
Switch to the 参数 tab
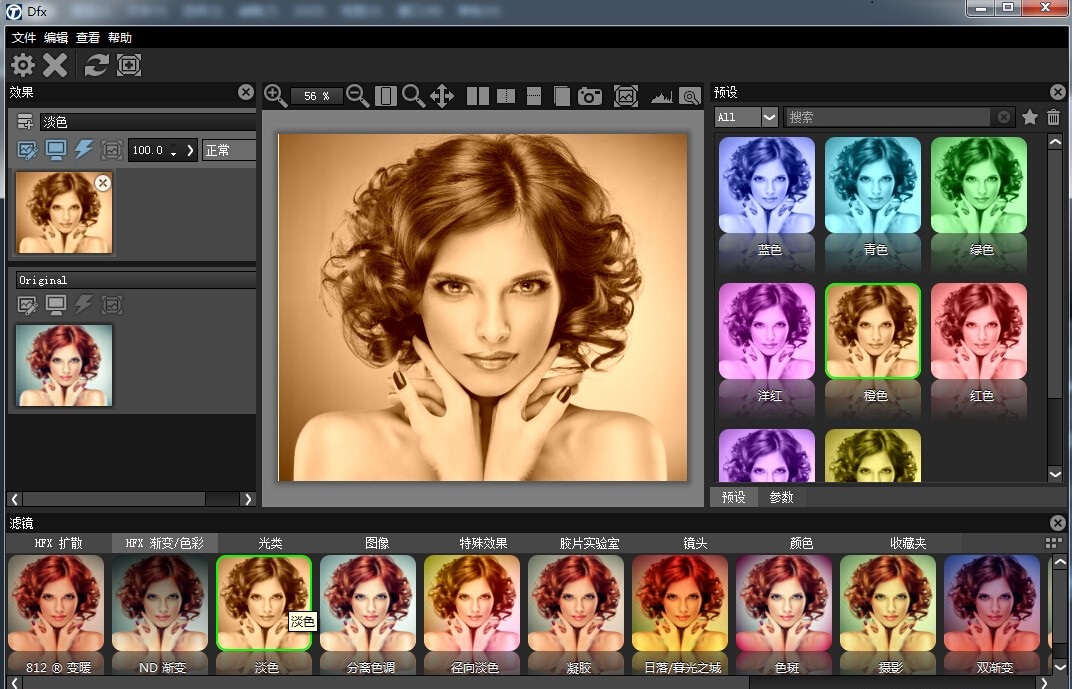[781, 497]
